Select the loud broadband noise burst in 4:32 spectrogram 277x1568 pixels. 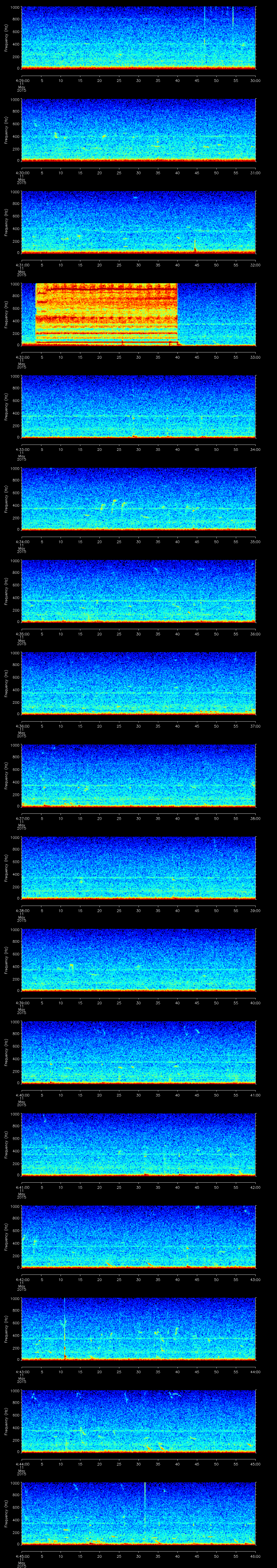pos(107,314)
